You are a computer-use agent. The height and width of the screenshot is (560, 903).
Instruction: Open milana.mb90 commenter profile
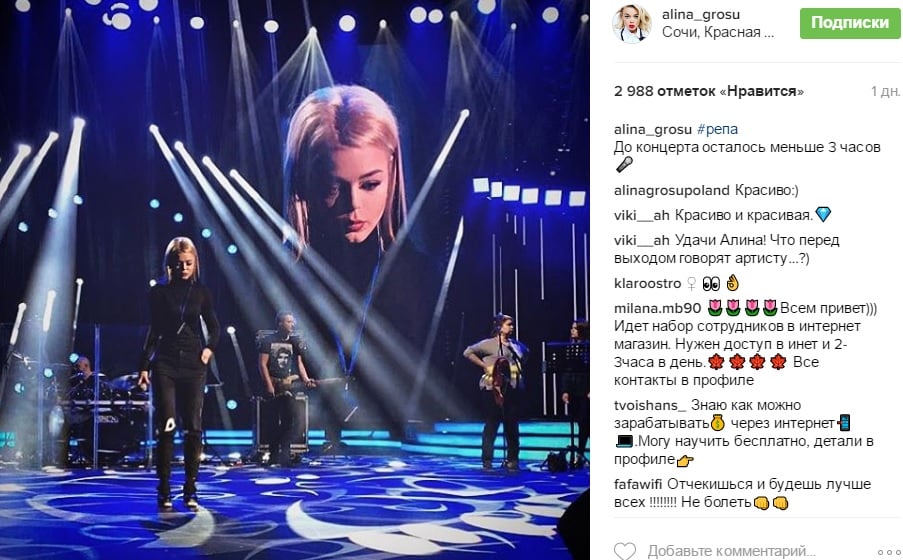[x=657, y=308]
